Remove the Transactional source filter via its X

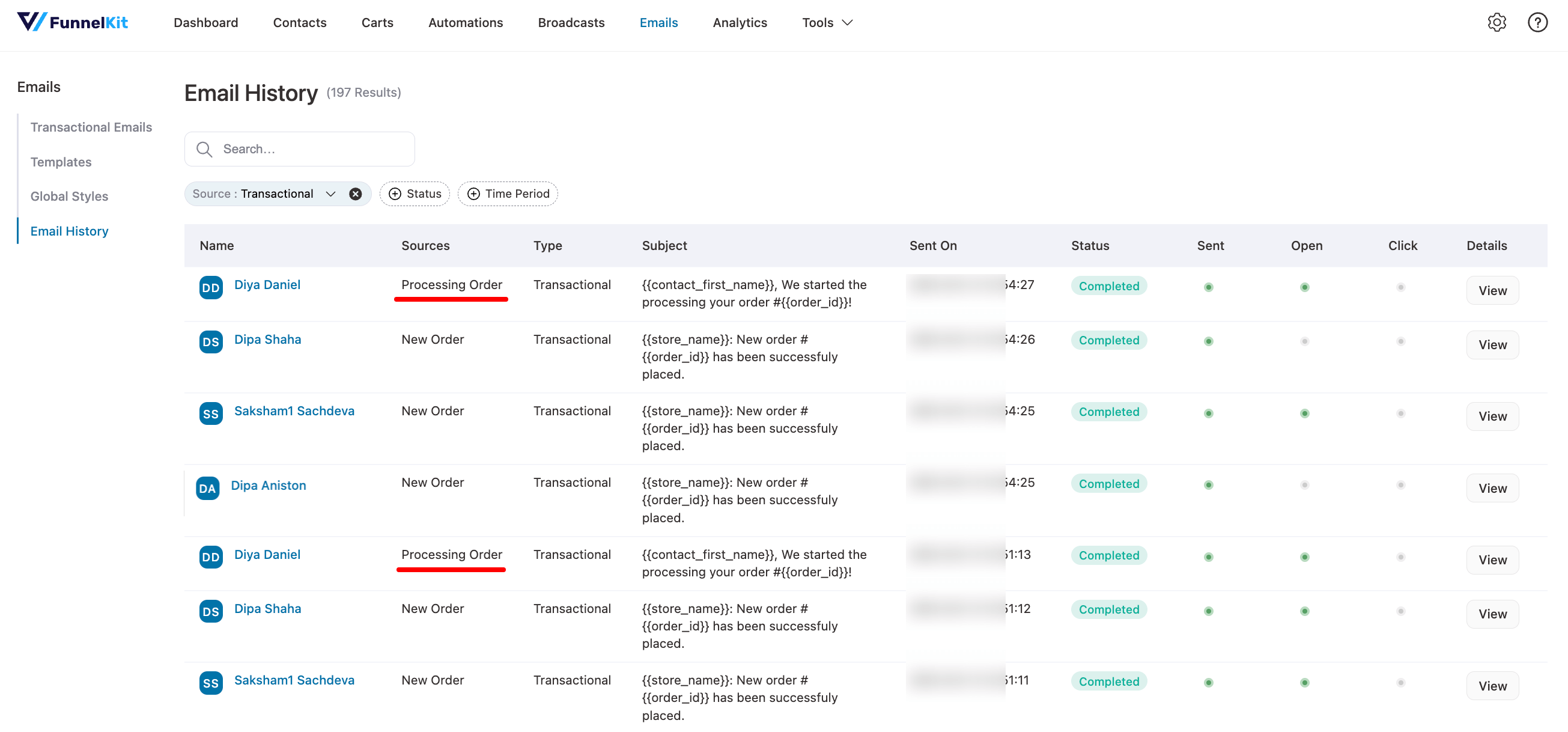[x=356, y=194]
